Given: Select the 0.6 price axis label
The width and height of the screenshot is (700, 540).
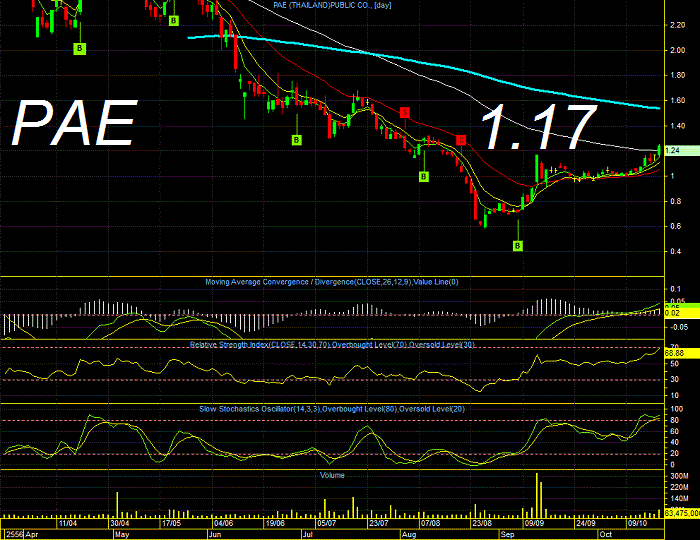Looking at the screenshot, I should [675, 226].
